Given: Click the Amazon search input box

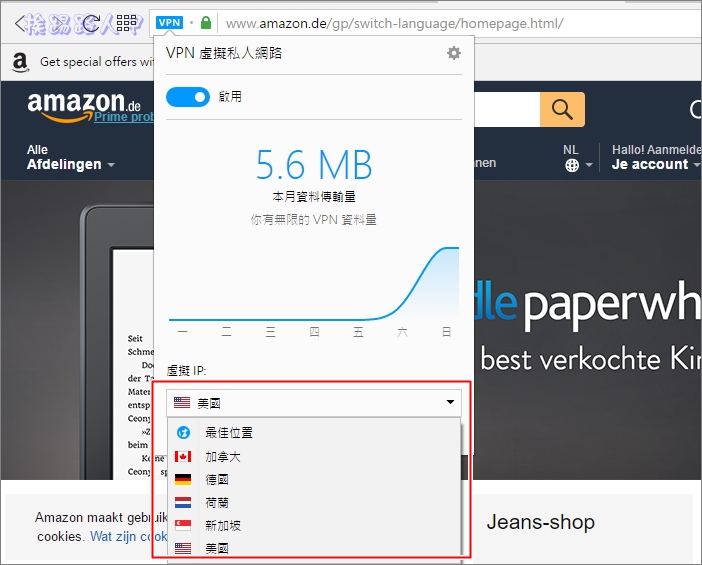Looking at the screenshot, I should point(507,109).
